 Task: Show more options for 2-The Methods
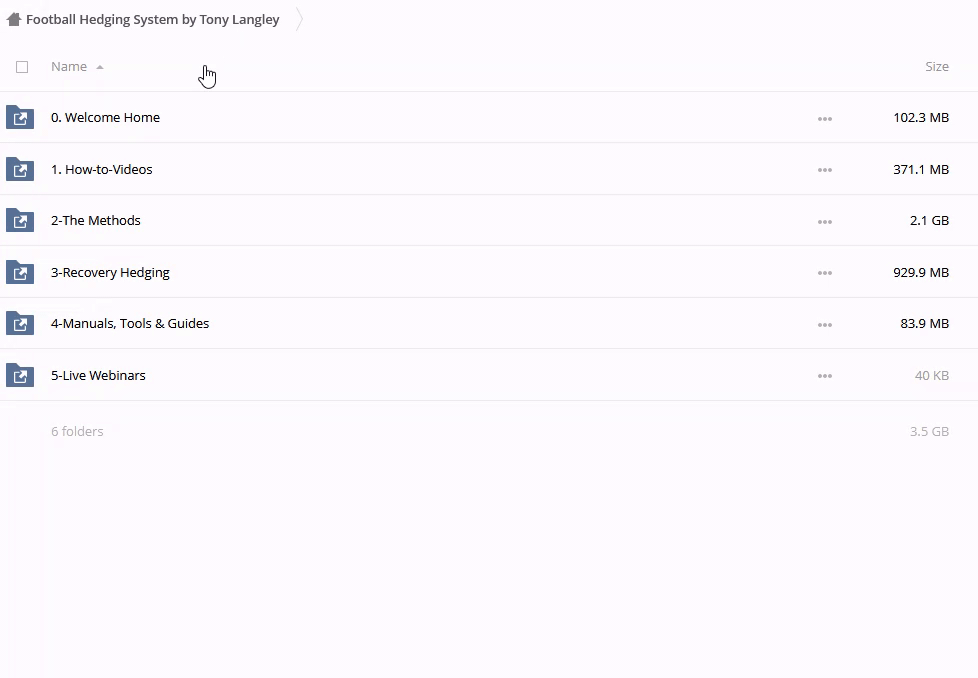pyautogui.click(x=824, y=221)
